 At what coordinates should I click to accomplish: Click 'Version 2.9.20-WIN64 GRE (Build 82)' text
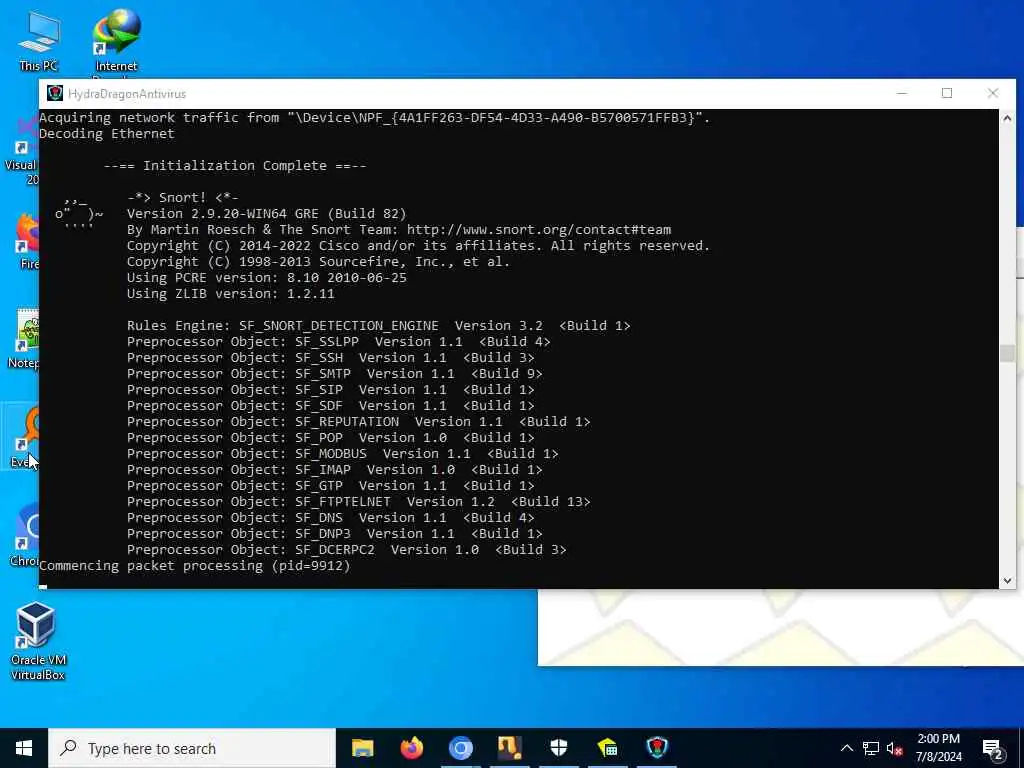tap(266, 214)
